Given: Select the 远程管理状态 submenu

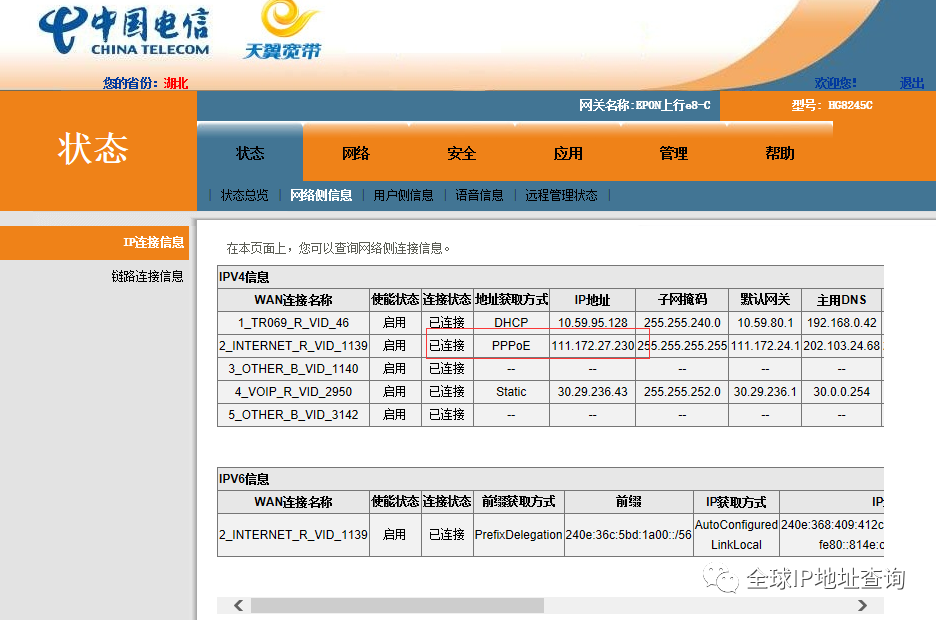Looking at the screenshot, I should pyautogui.click(x=561, y=195).
